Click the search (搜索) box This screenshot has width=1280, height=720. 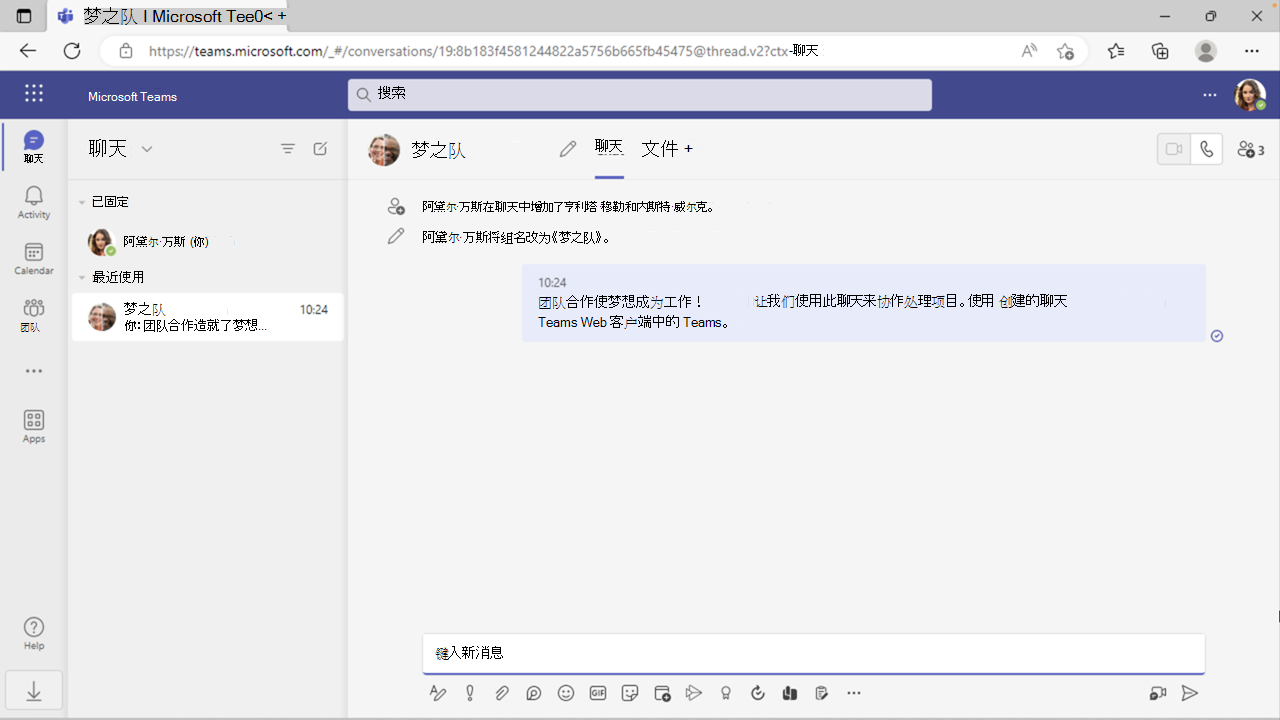click(640, 94)
